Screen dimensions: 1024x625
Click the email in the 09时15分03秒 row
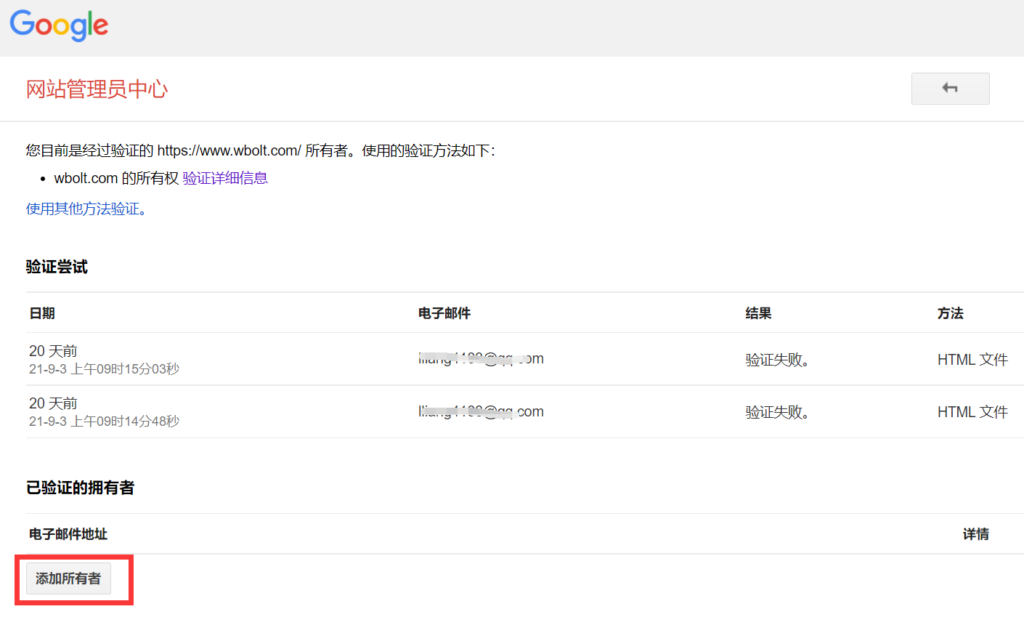tap(481, 359)
